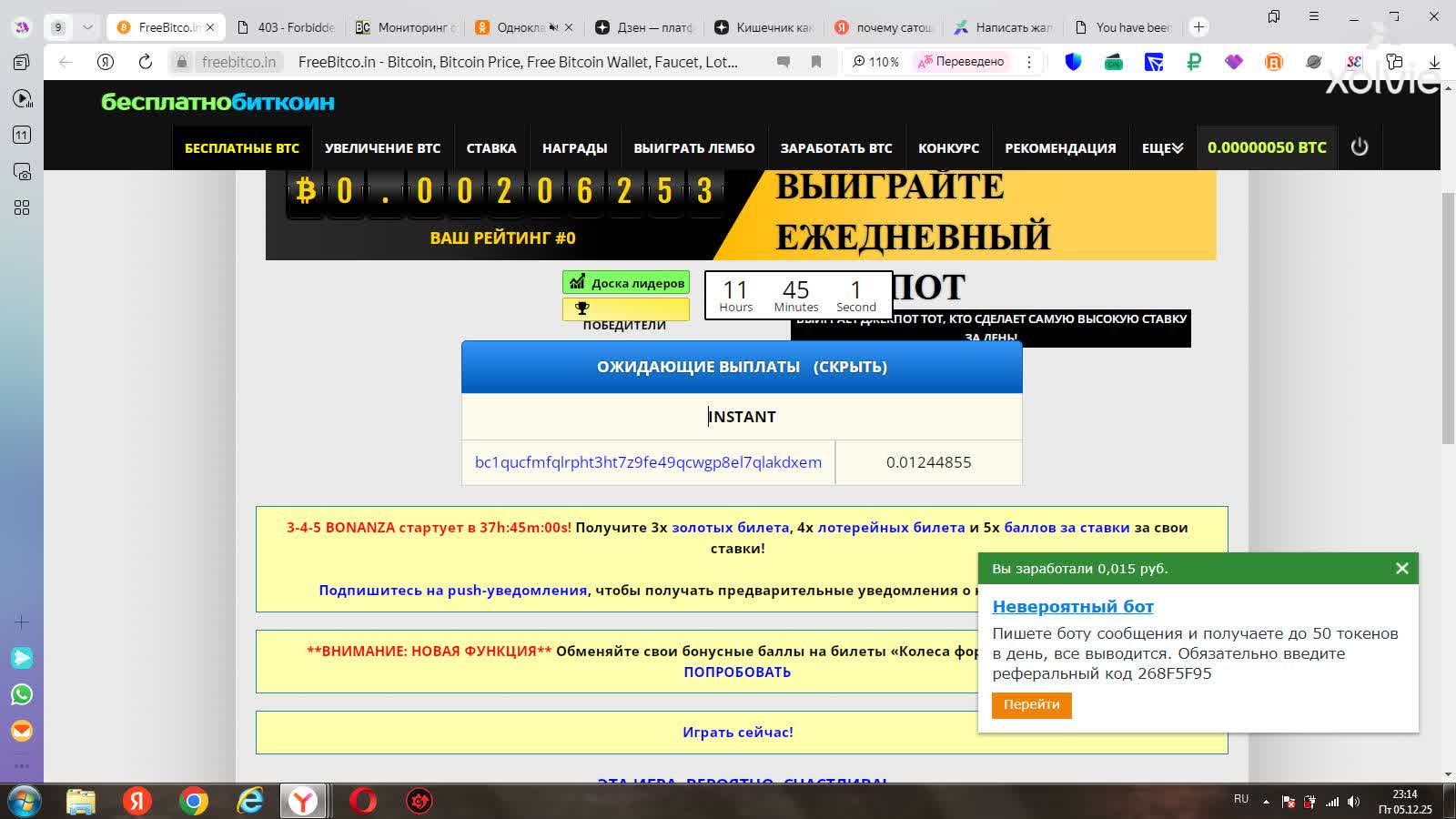Open the browser three-dot menu

pos(1029,62)
